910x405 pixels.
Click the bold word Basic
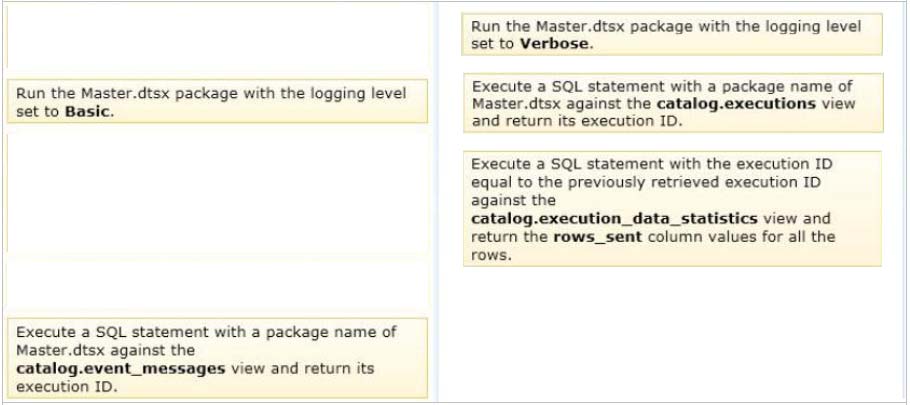(x=87, y=111)
